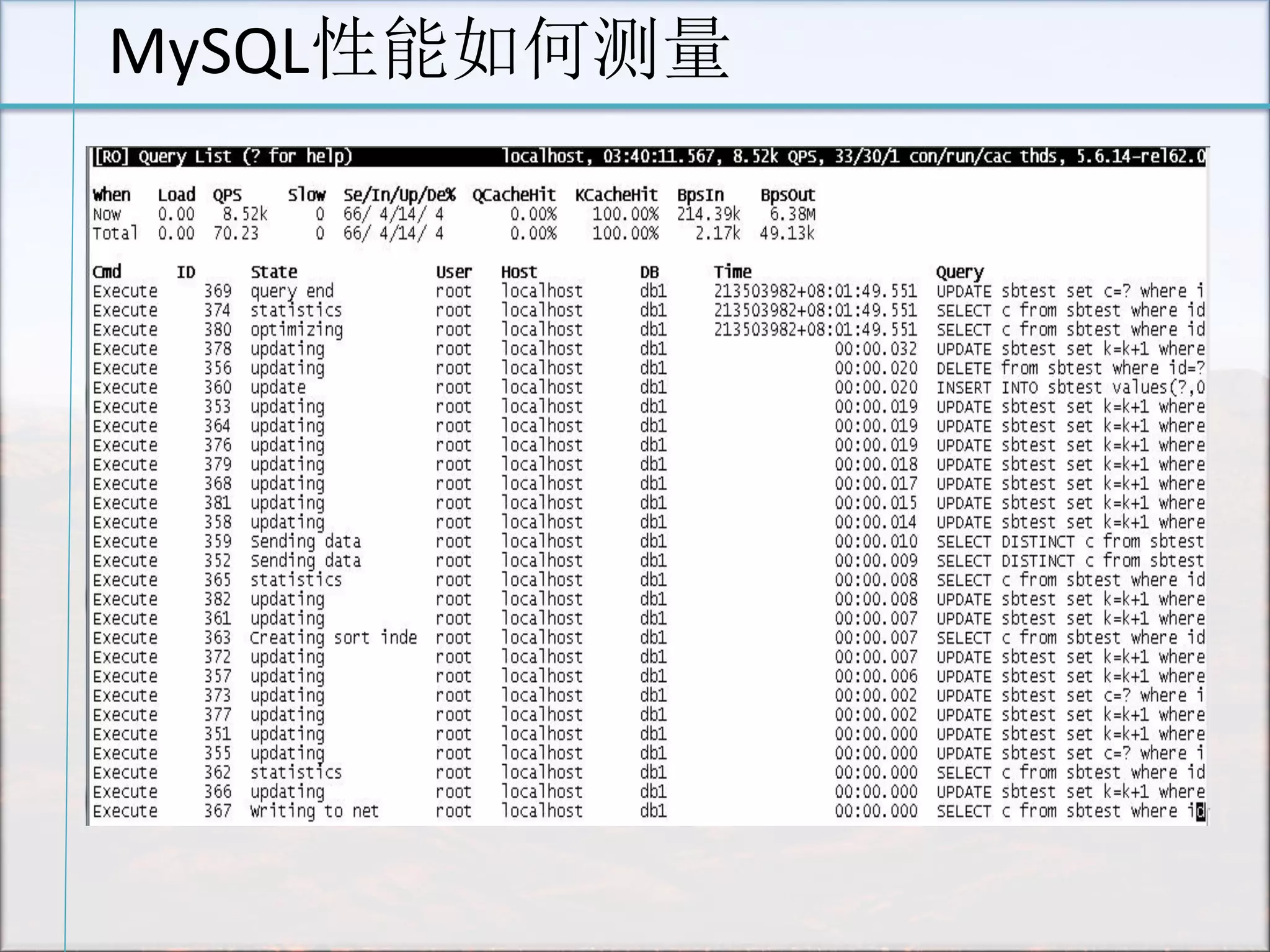Image resolution: width=1270 pixels, height=952 pixels.
Task: Click the BpsIn value "214.39k"
Action: 709,214
